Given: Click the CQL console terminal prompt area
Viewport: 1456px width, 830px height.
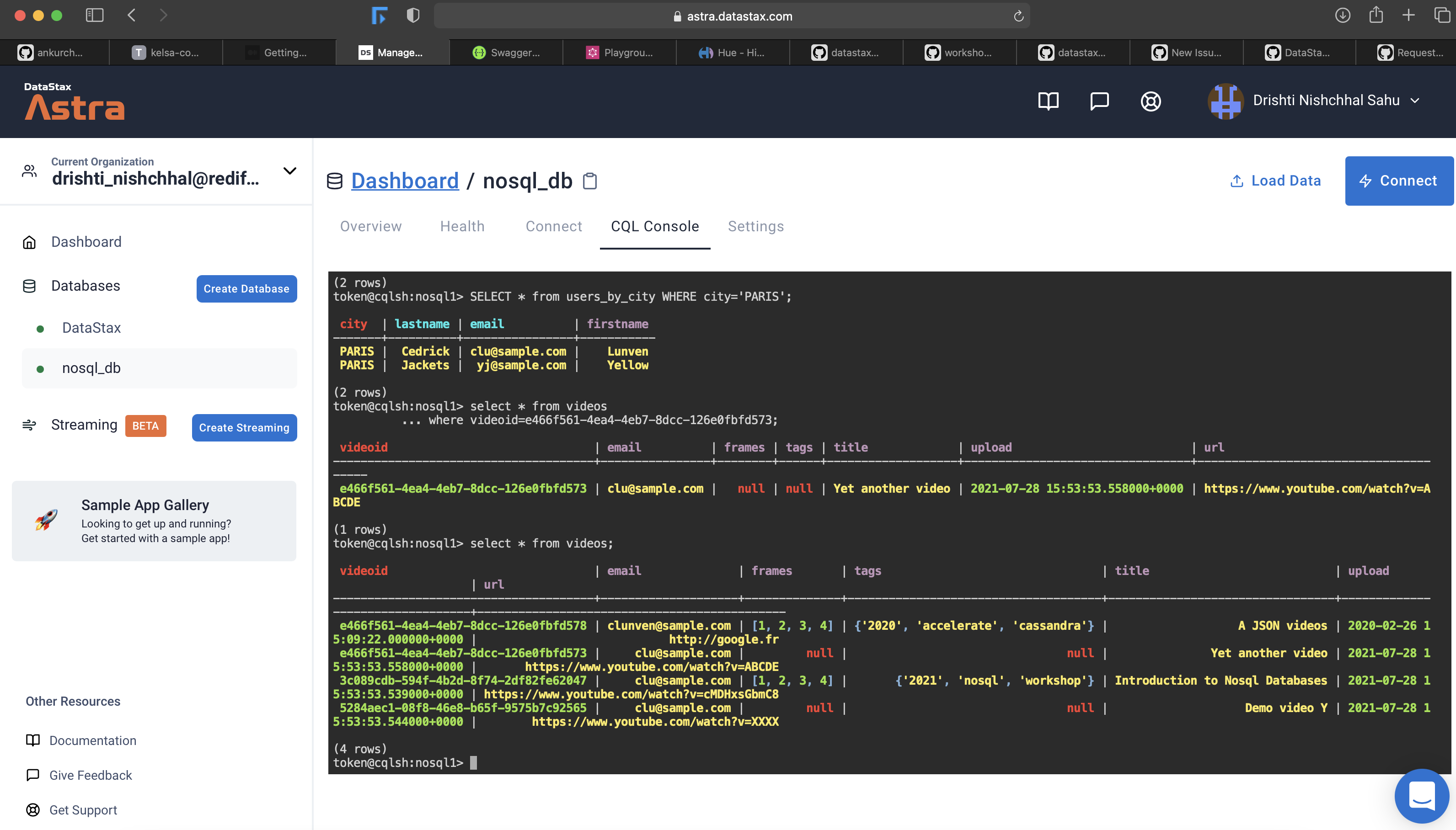Looking at the screenshot, I should click(x=685, y=762).
